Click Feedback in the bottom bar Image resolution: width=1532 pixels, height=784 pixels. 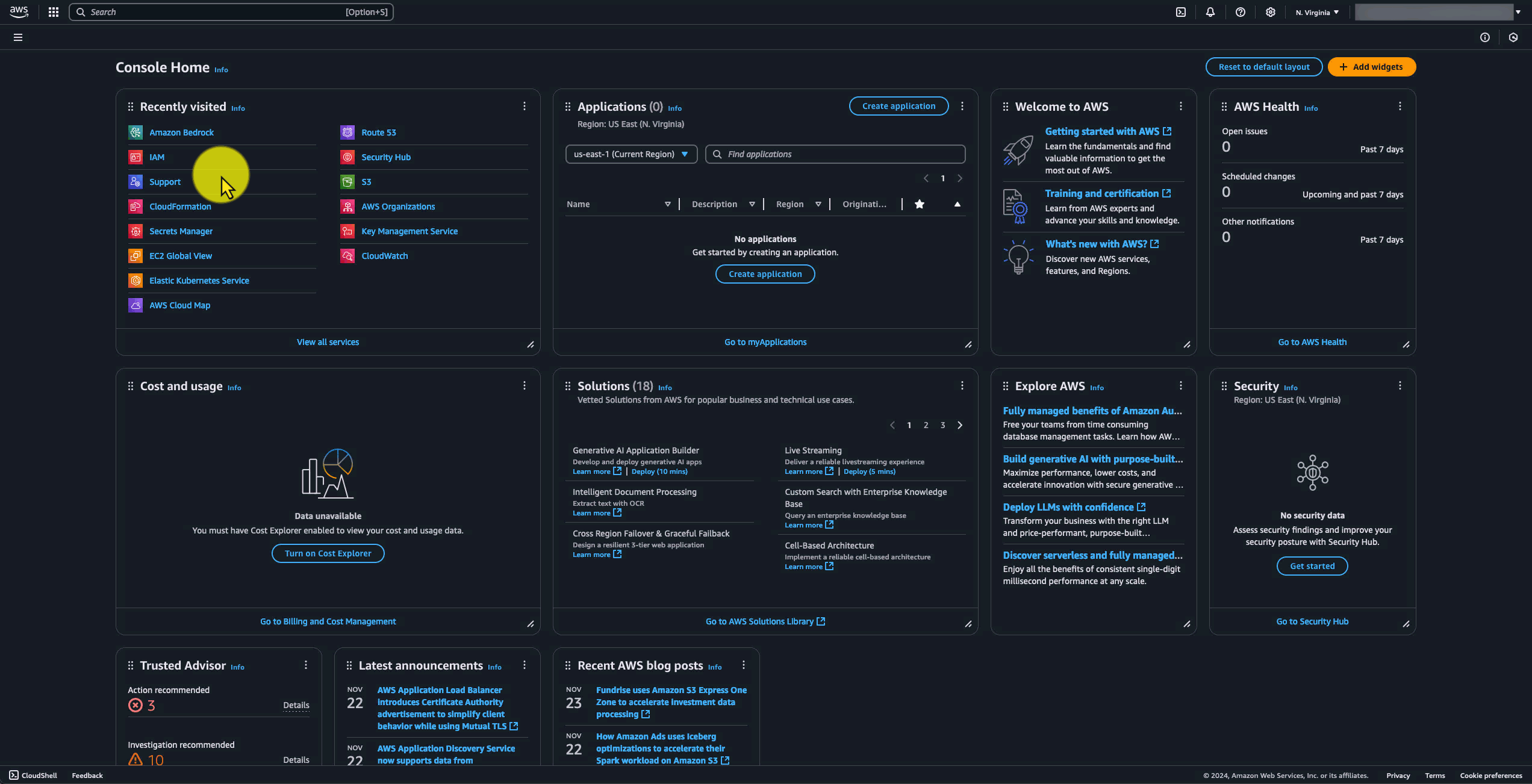(x=87, y=775)
